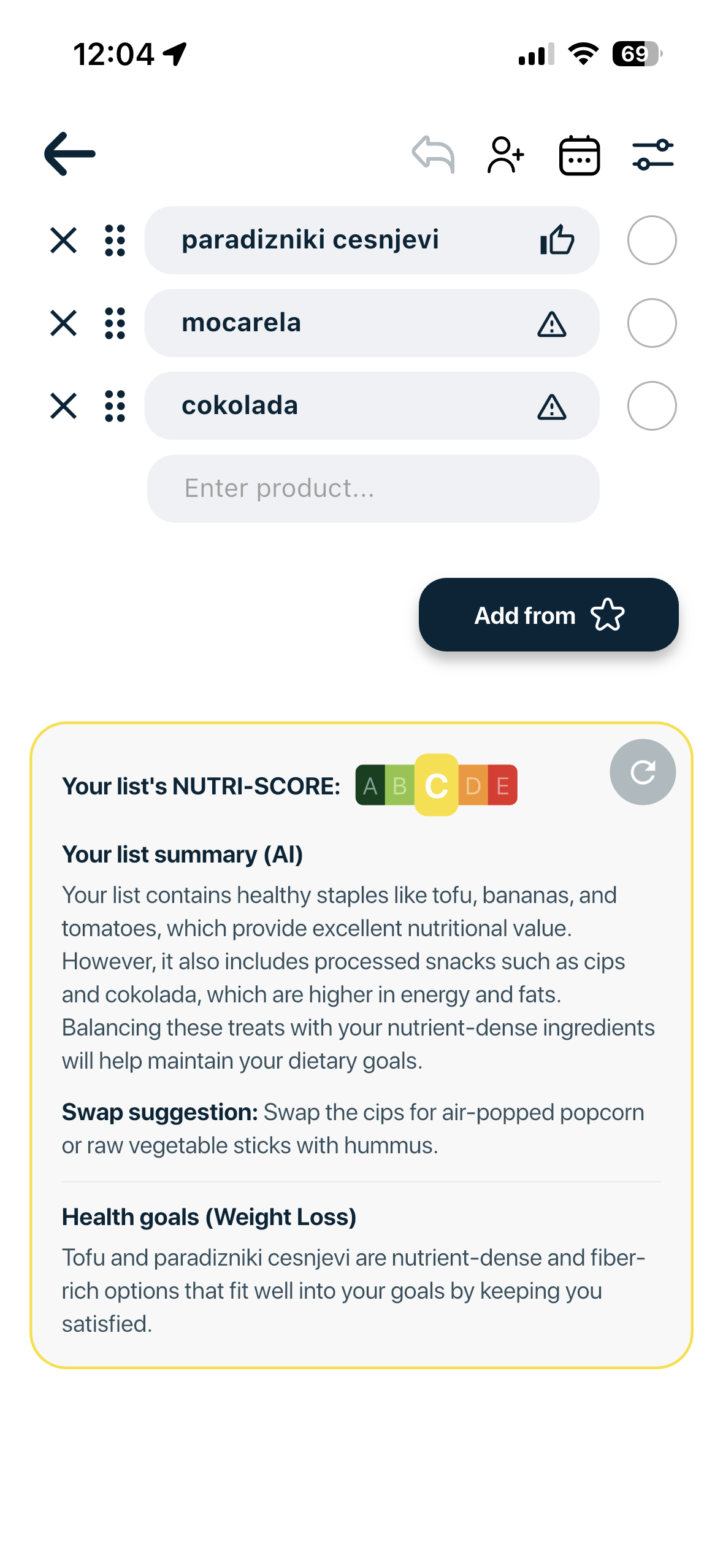Remove paradizniki cesnjevi with its X
Image resolution: width=723 pixels, height=1568 pixels.
pyautogui.click(x=63, y=240)
